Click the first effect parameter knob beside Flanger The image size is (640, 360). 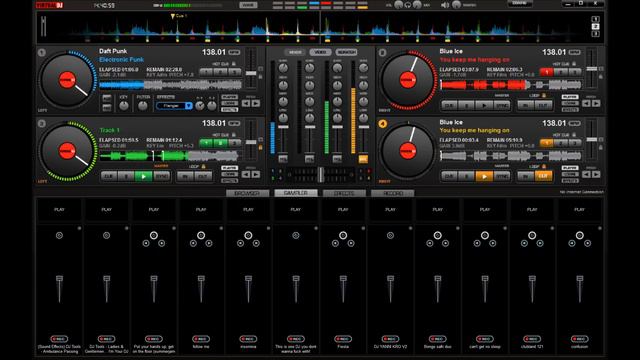[200, 106]
